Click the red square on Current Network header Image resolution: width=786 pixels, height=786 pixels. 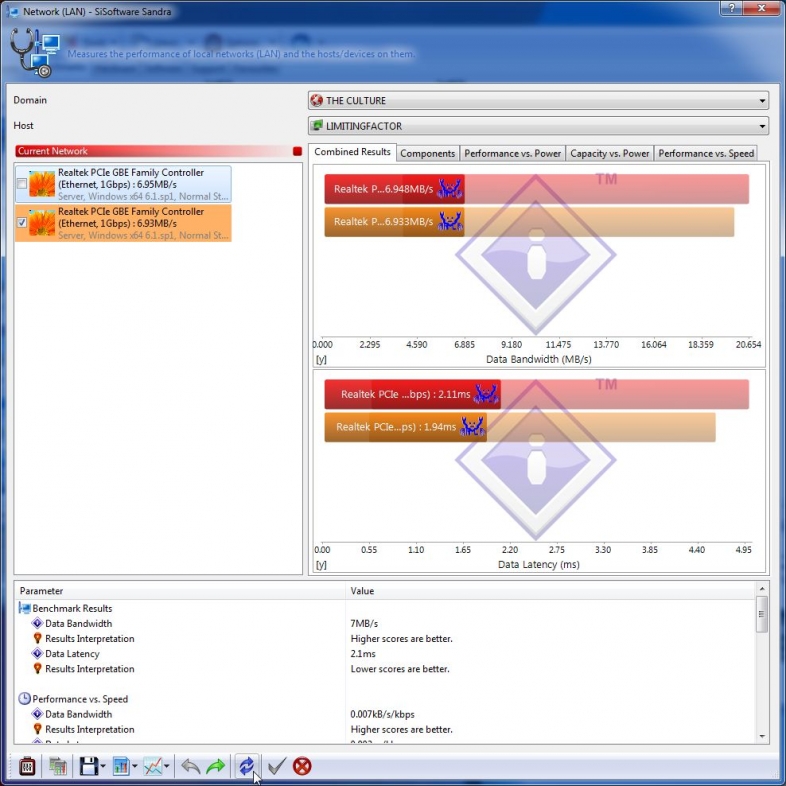pyautogui.click(x=297, y=151)
